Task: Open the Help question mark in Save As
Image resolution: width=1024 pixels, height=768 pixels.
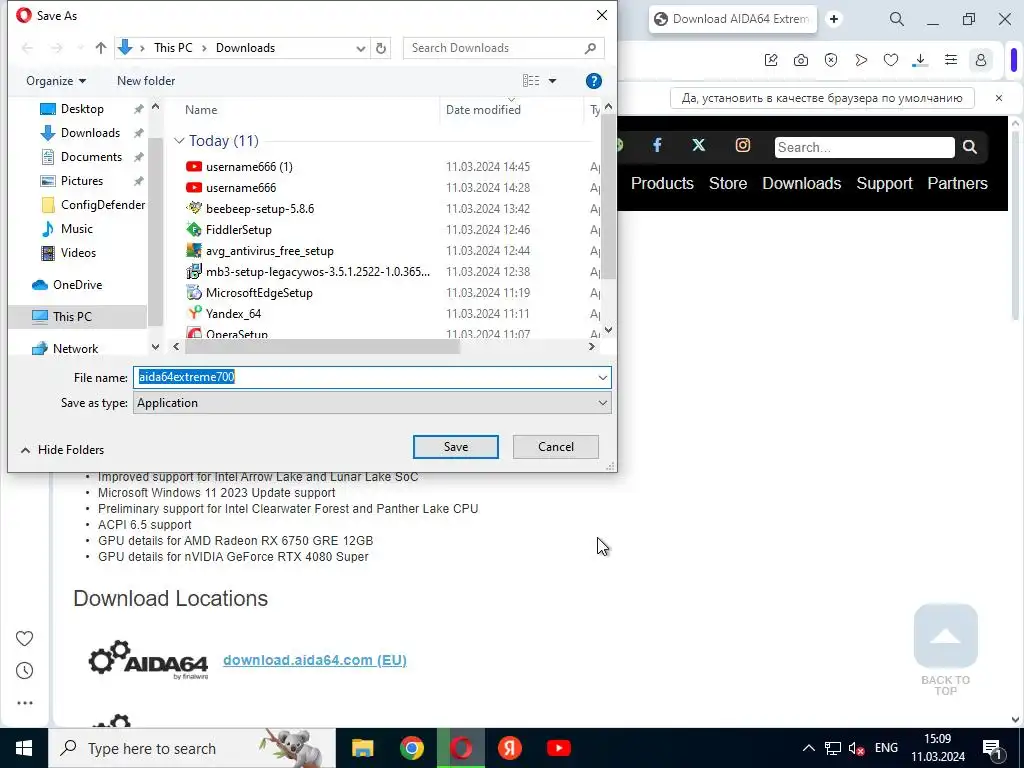Action: point(594,81)
